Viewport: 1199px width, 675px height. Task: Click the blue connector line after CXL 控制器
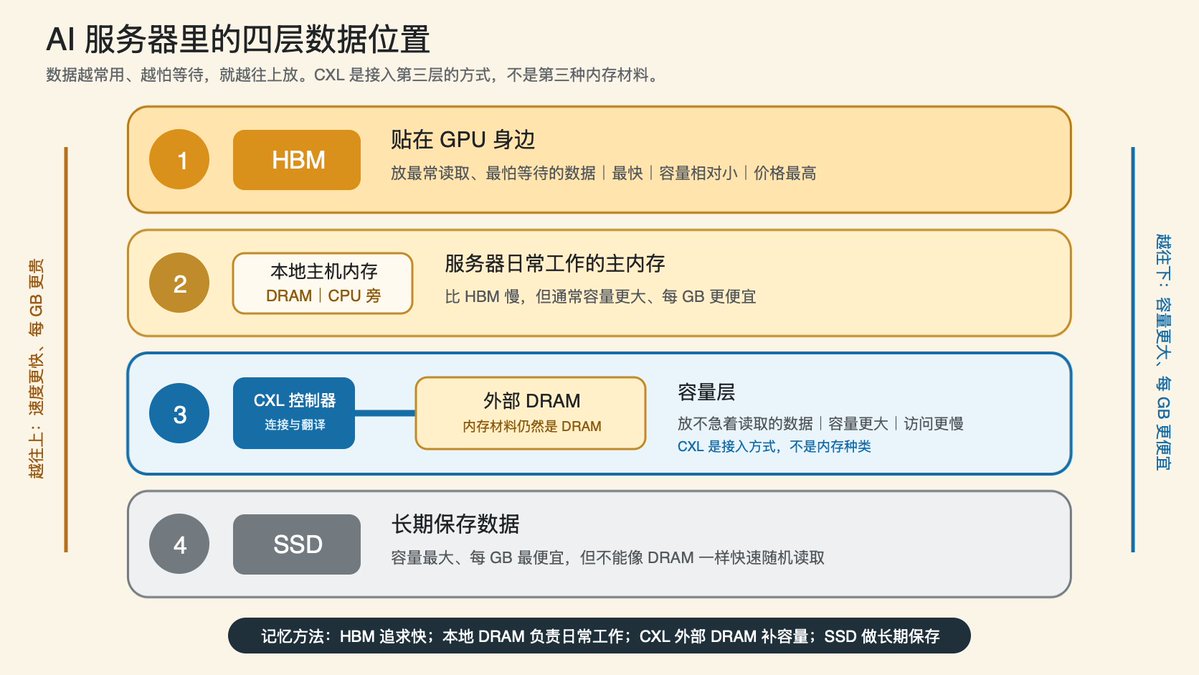tap(385, 413)
